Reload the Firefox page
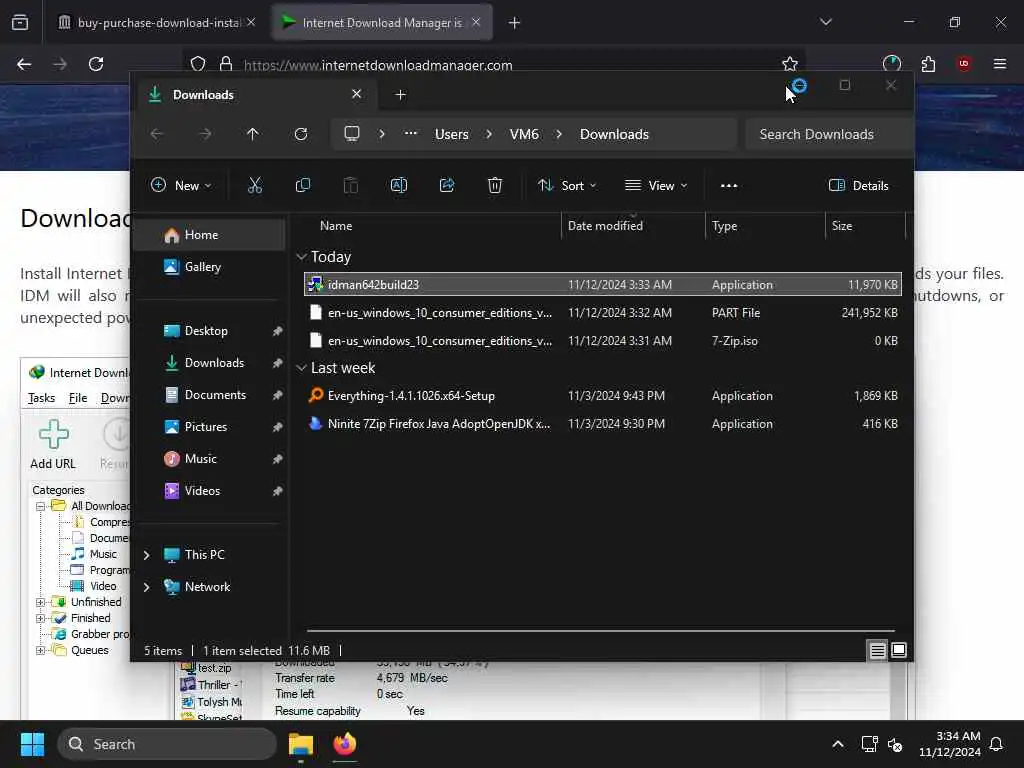 pyautogui.click(x=96, y=64)
